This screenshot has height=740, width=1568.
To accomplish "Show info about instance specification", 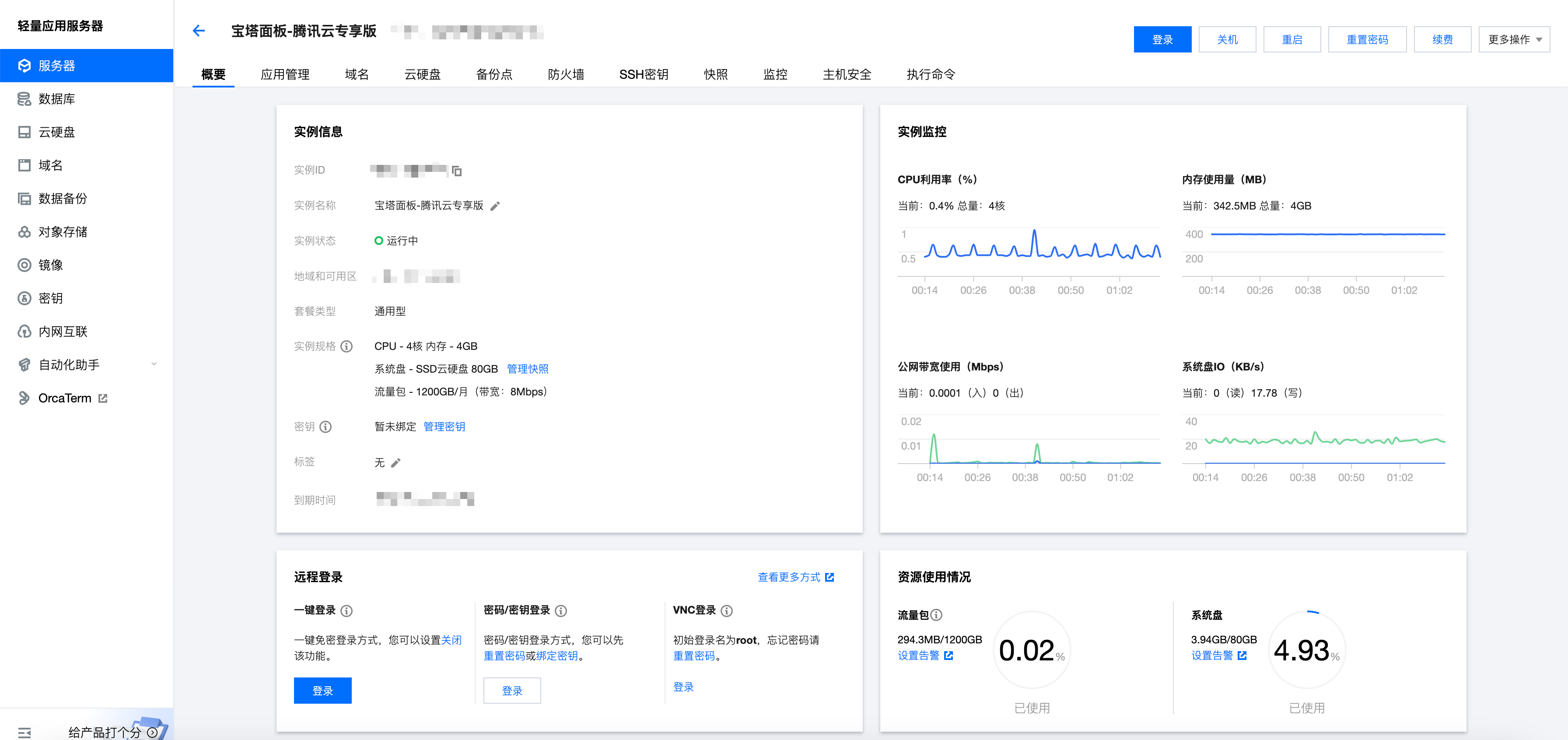I will (x=346, y=346).
